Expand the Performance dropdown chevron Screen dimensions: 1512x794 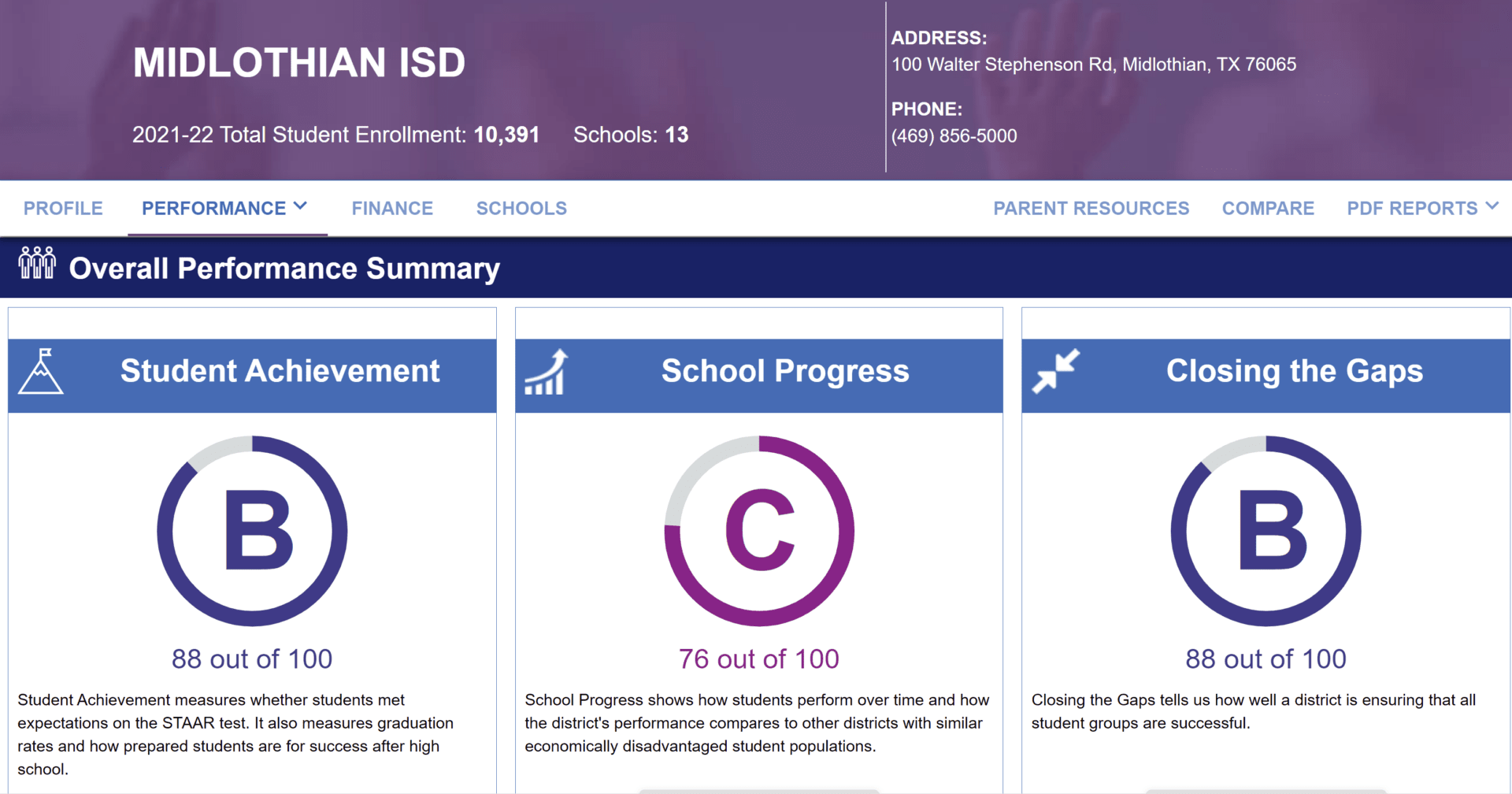pos(300,206)
